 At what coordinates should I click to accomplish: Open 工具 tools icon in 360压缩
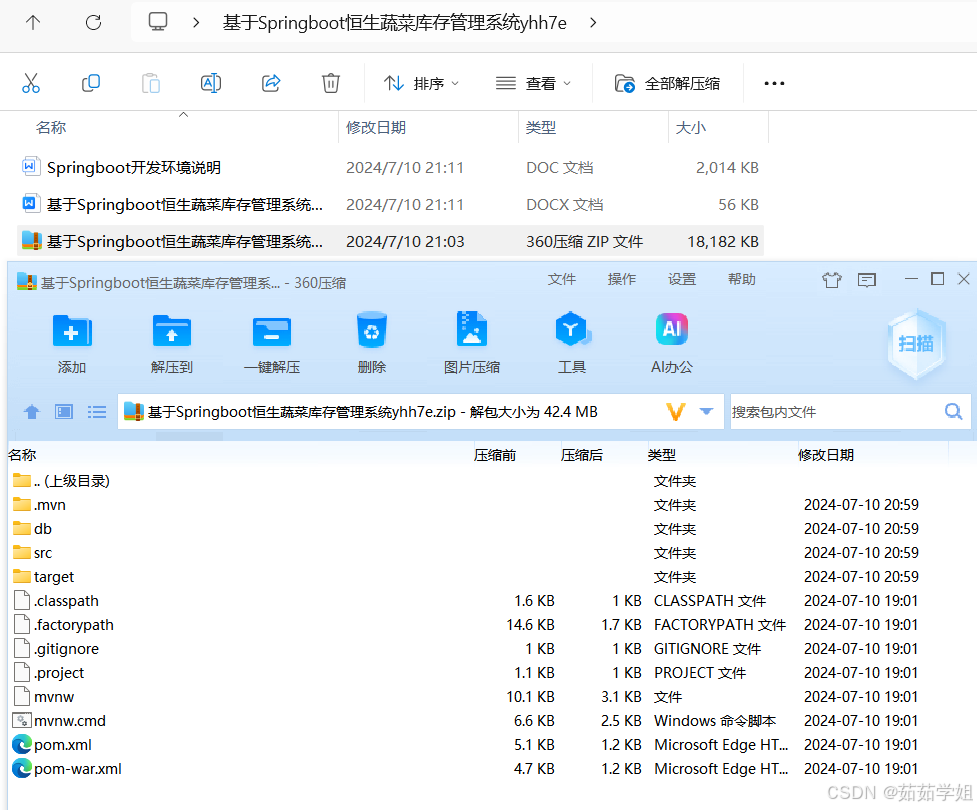[572, 343]
